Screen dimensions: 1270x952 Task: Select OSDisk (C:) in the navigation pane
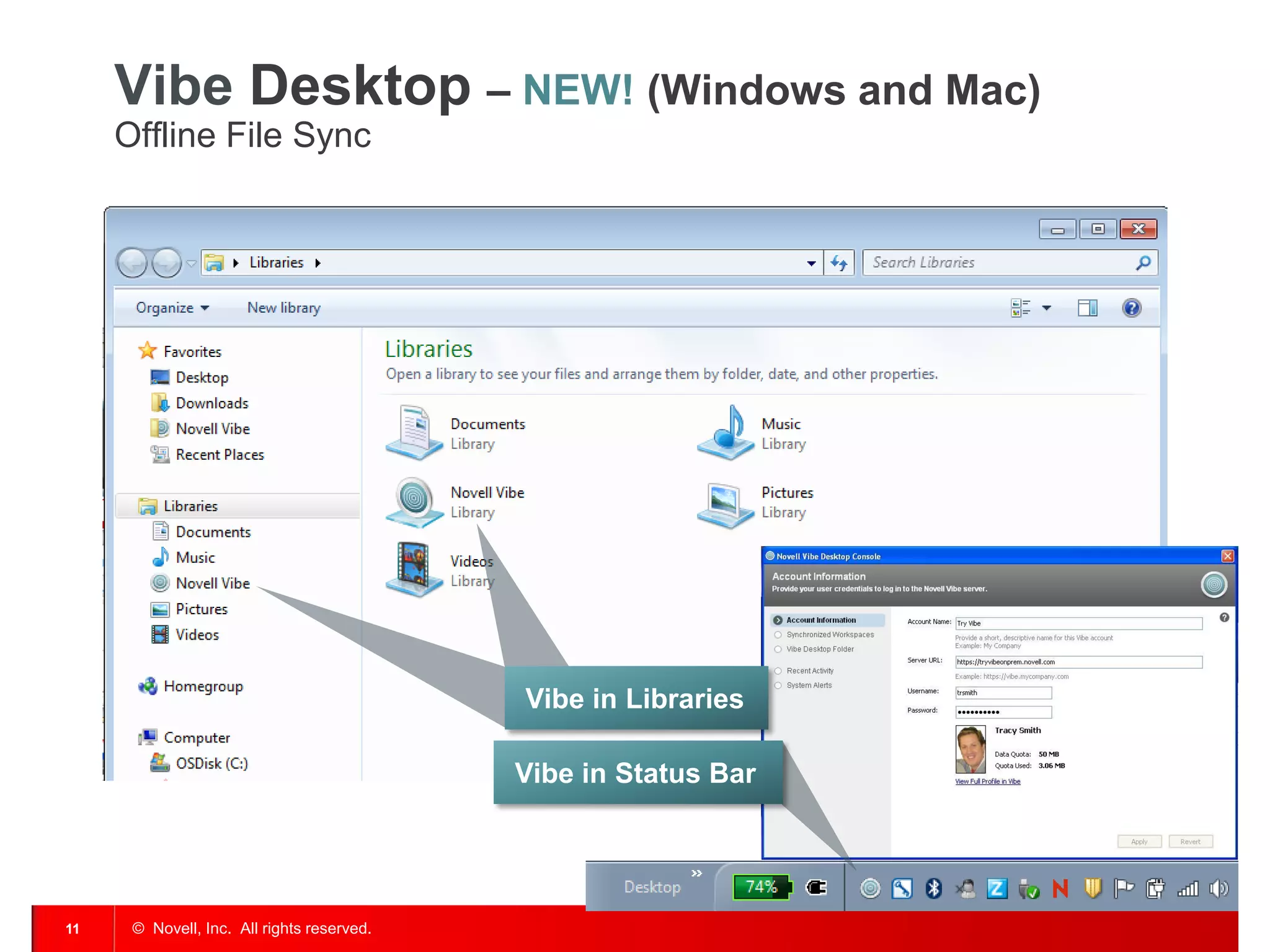[x=199, y=763]
